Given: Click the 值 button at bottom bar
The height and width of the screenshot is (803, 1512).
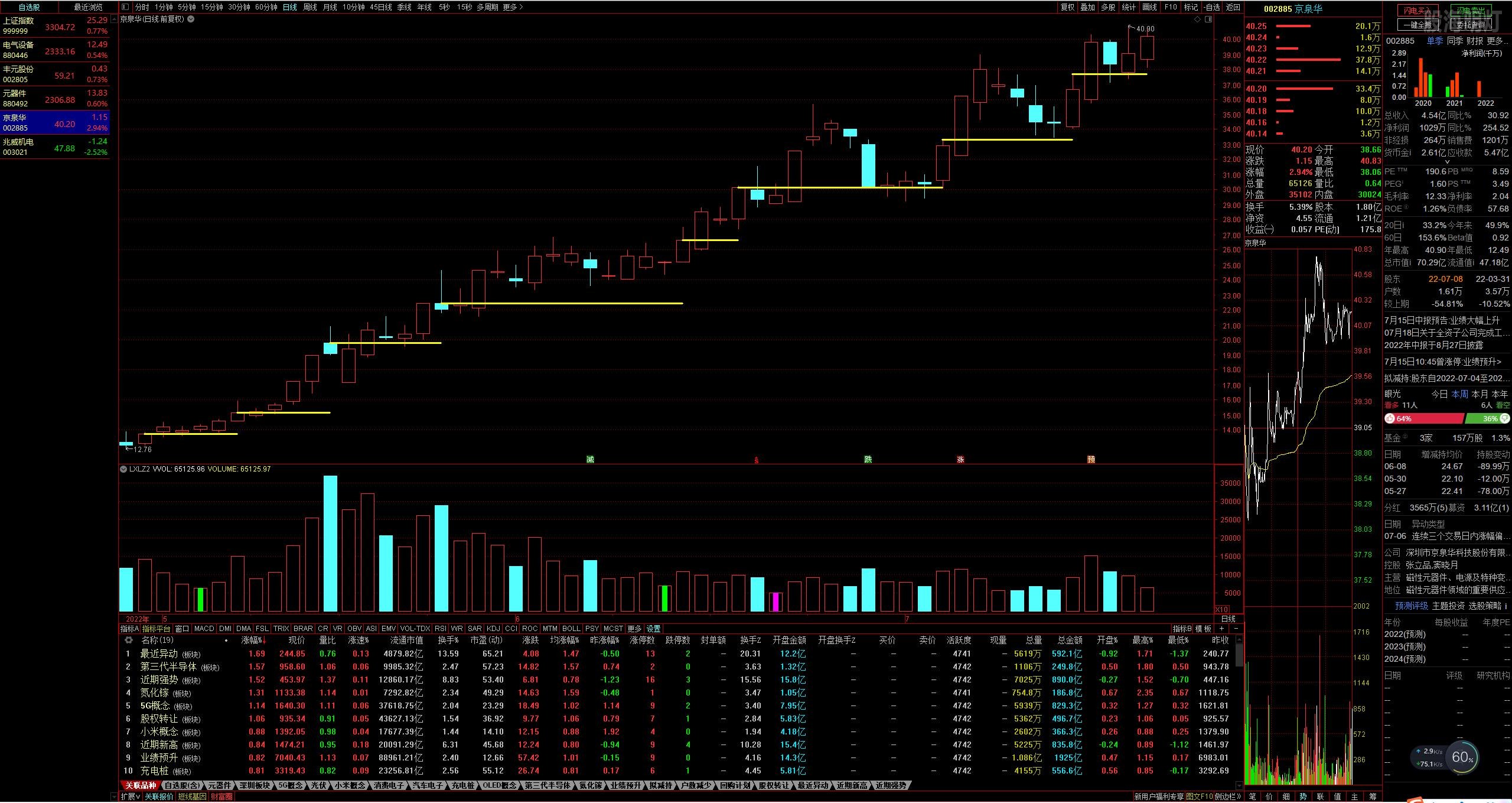Looking at the screenshot, I should click(1338, 797).
